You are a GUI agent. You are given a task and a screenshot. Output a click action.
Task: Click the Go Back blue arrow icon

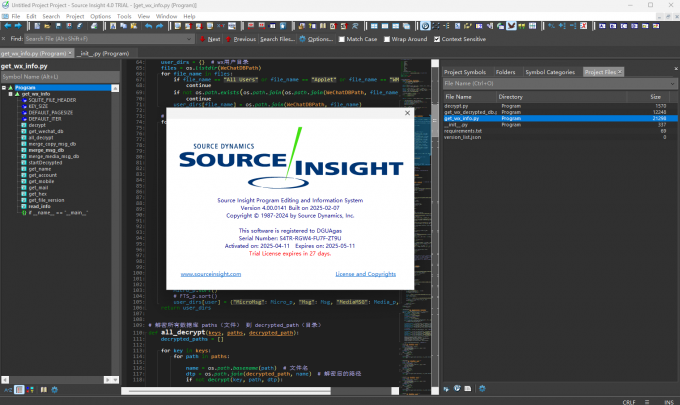point(8,26)
